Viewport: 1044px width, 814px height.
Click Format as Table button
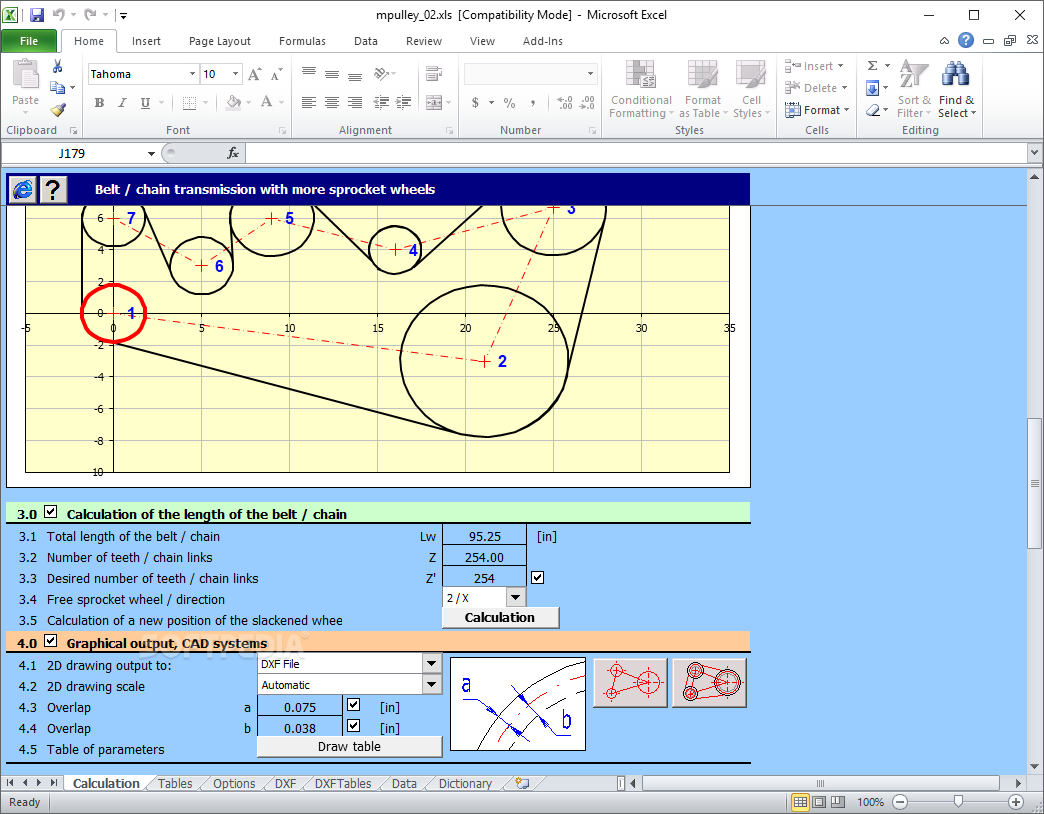702,89
